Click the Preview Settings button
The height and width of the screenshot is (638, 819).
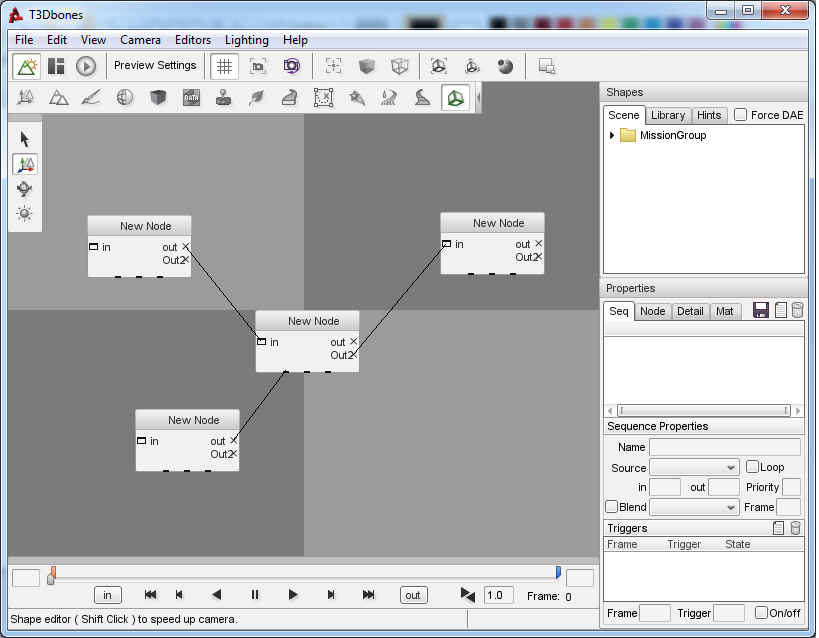tap(155, 65)
